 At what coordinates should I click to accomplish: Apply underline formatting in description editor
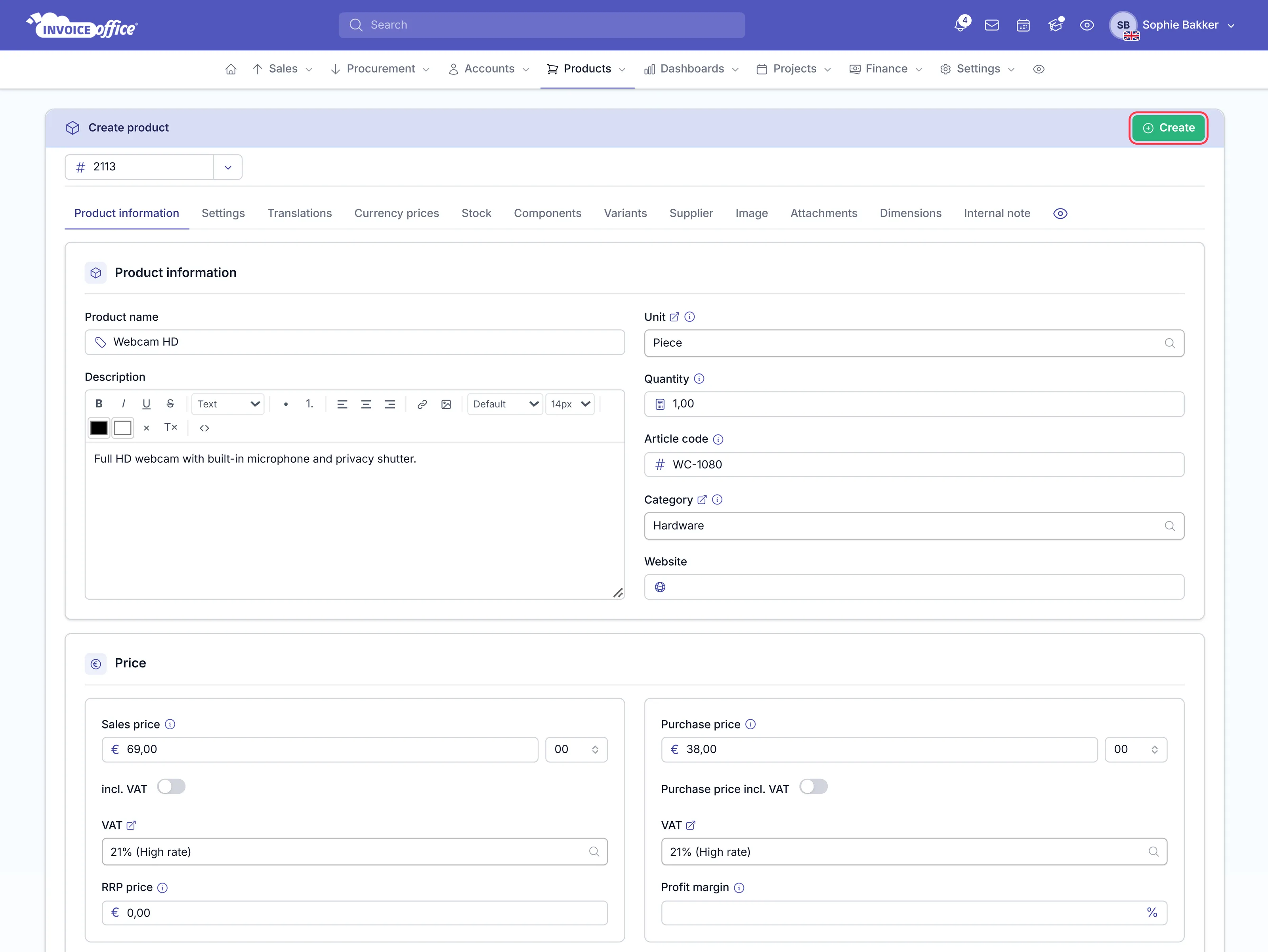[x=146, y=404]
